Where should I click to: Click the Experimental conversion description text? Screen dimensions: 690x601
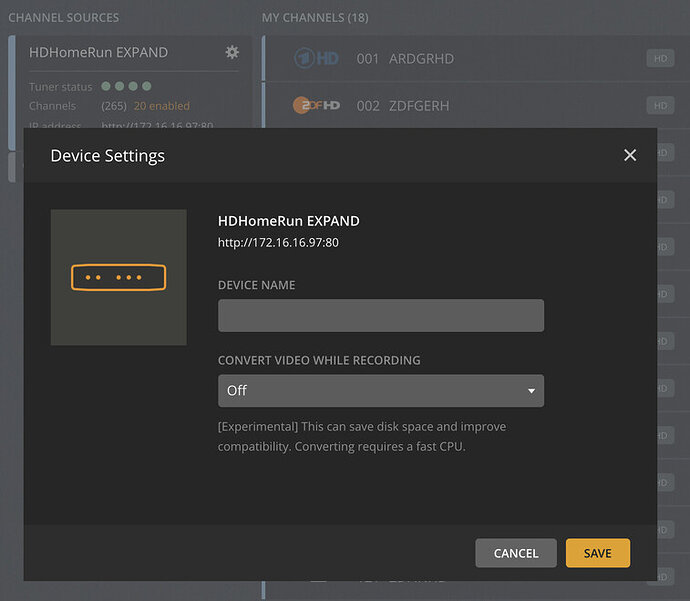point(362,436)
